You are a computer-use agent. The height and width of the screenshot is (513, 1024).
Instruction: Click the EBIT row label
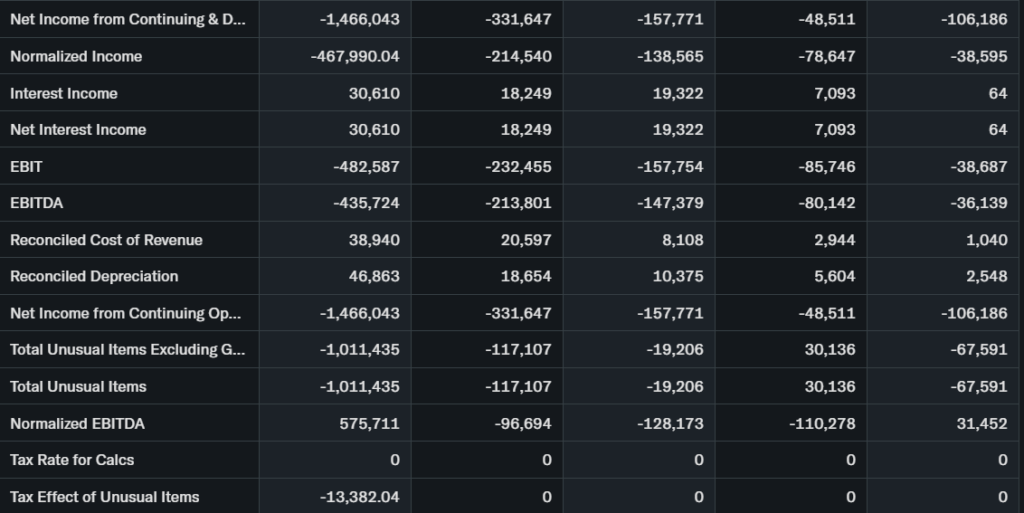(x=26, y=166)
